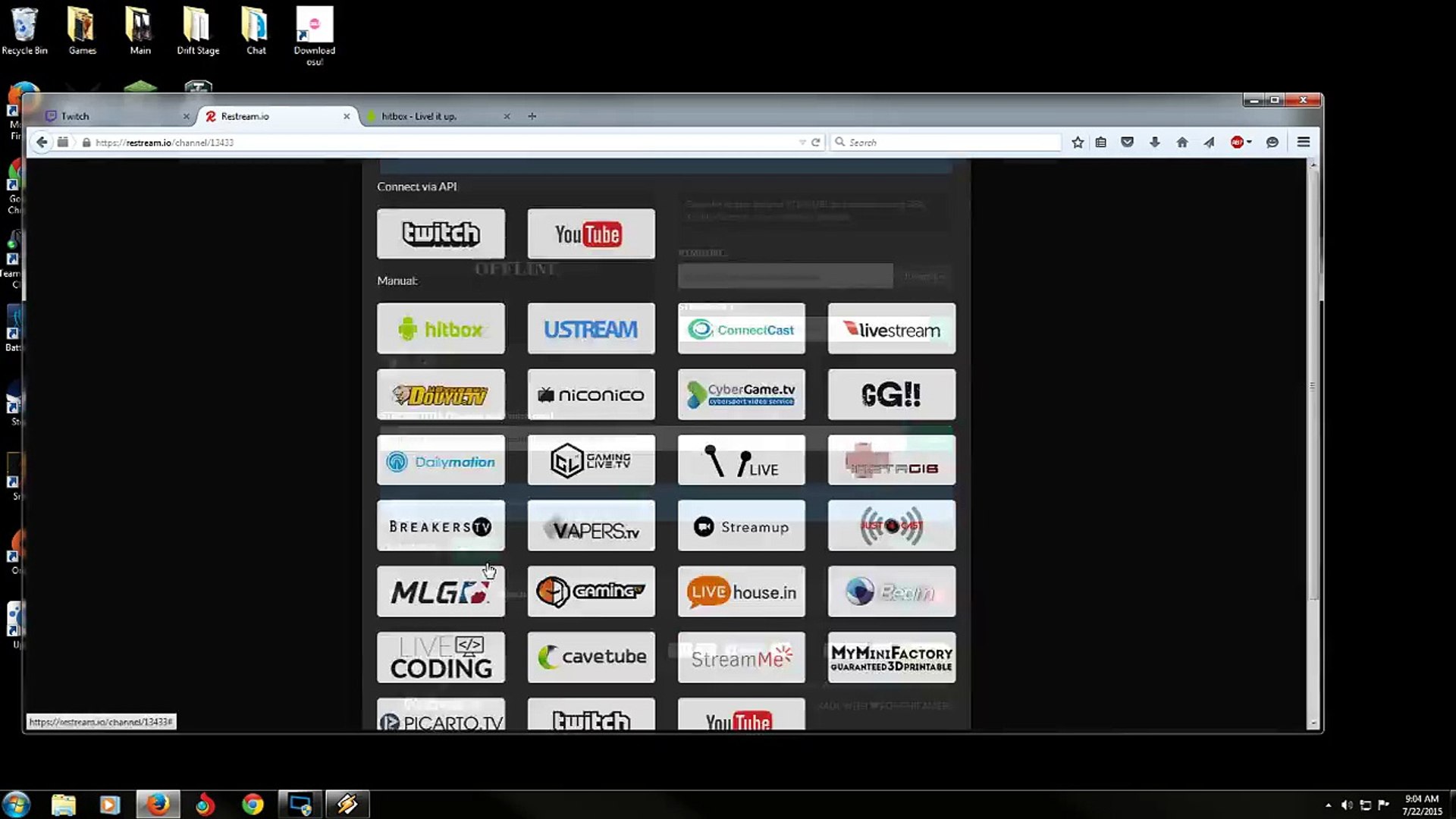
Task: Select the niconico platform tile
Action: coord(591,394)
